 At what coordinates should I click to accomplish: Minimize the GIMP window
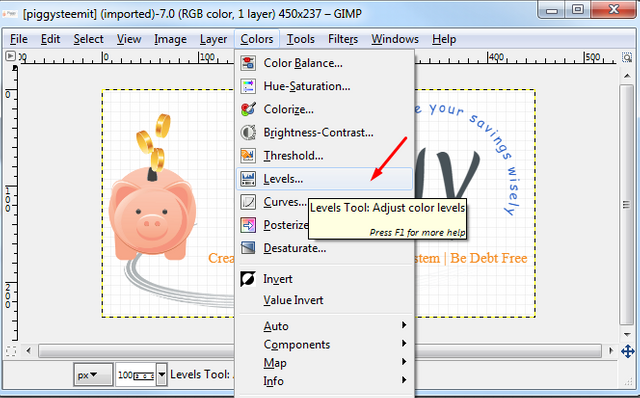tap(552, 10)
